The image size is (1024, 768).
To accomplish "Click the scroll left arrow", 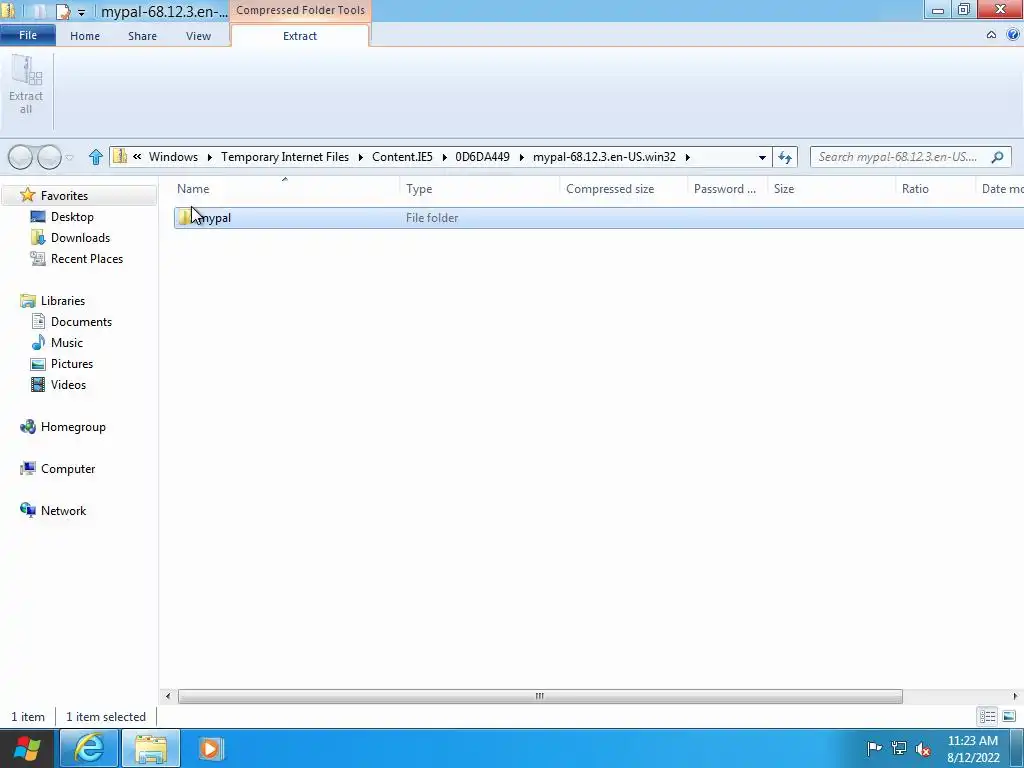I will click(x=168, y=696).
